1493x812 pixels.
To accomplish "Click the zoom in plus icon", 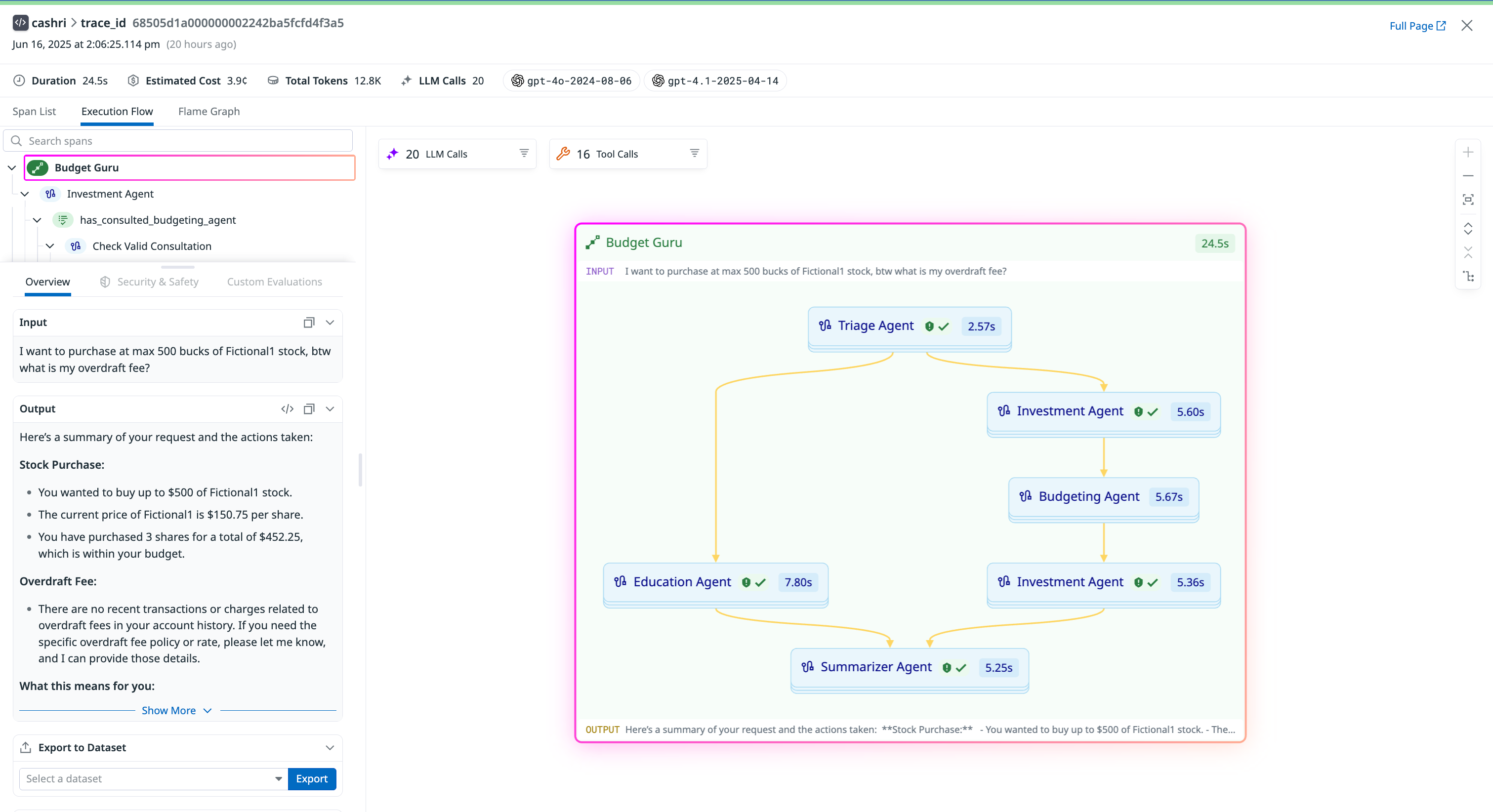I will point(1467,153).
